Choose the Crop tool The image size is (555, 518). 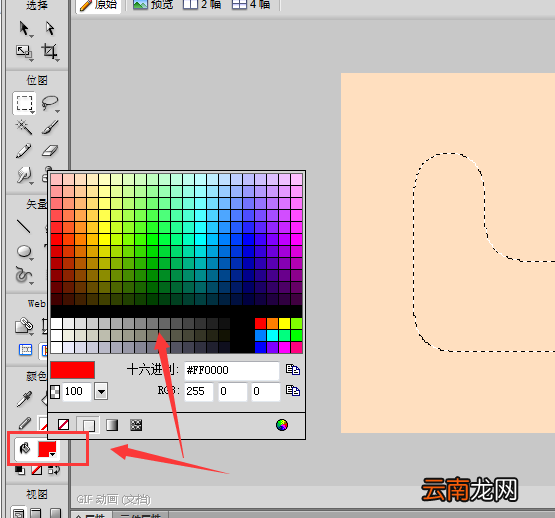click(50, 52)
